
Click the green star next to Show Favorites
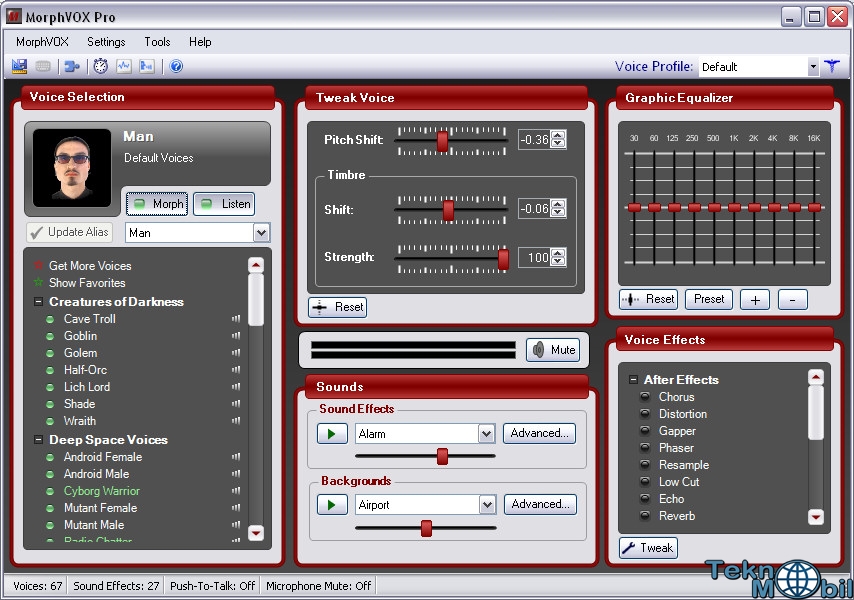coord(38,283)
